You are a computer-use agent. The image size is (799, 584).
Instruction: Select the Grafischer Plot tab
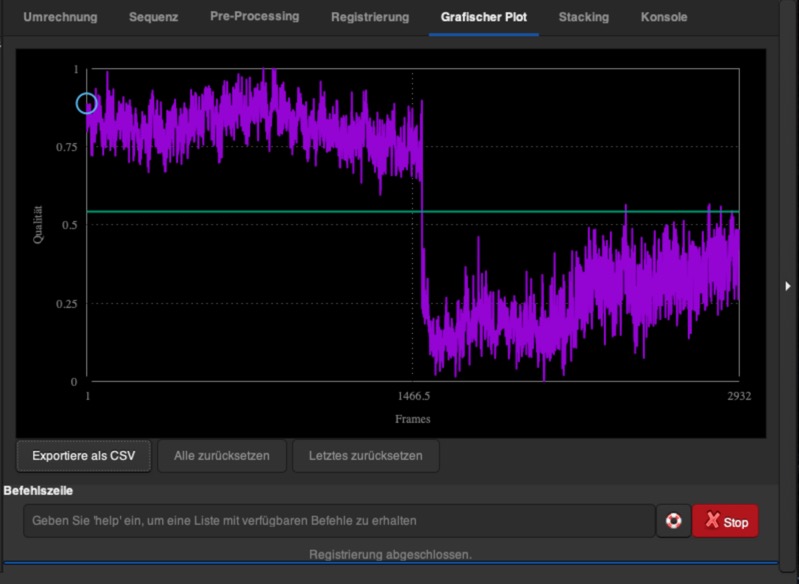coord(484,17)
